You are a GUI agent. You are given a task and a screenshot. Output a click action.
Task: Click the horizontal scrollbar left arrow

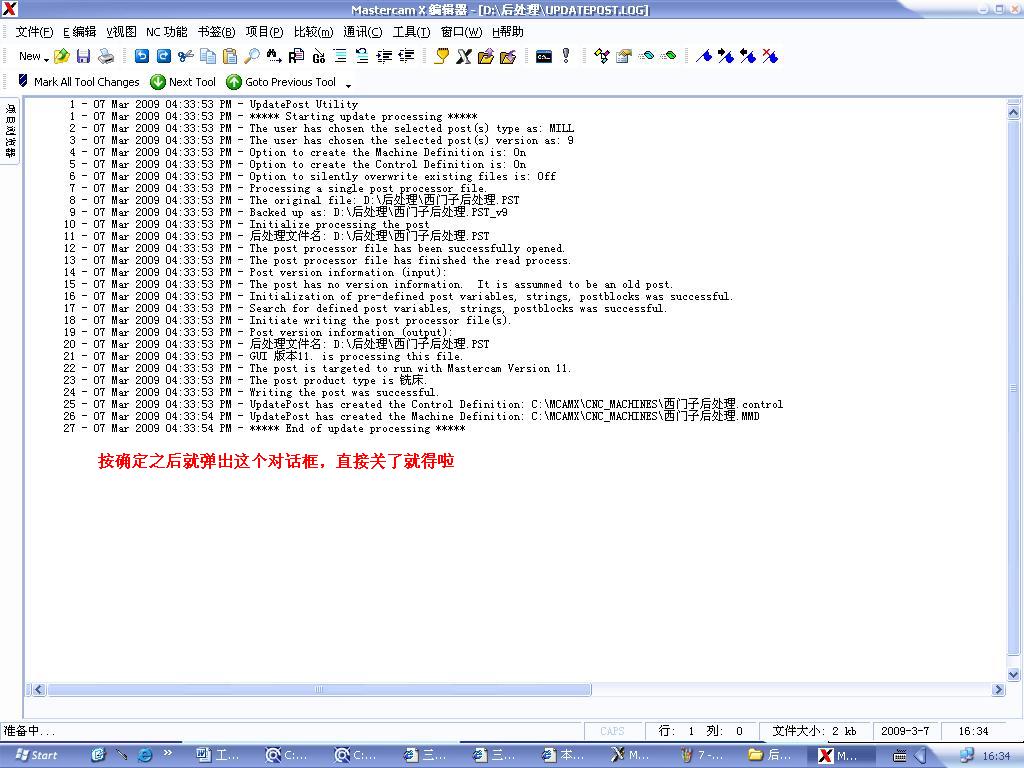tap(39, 690)
